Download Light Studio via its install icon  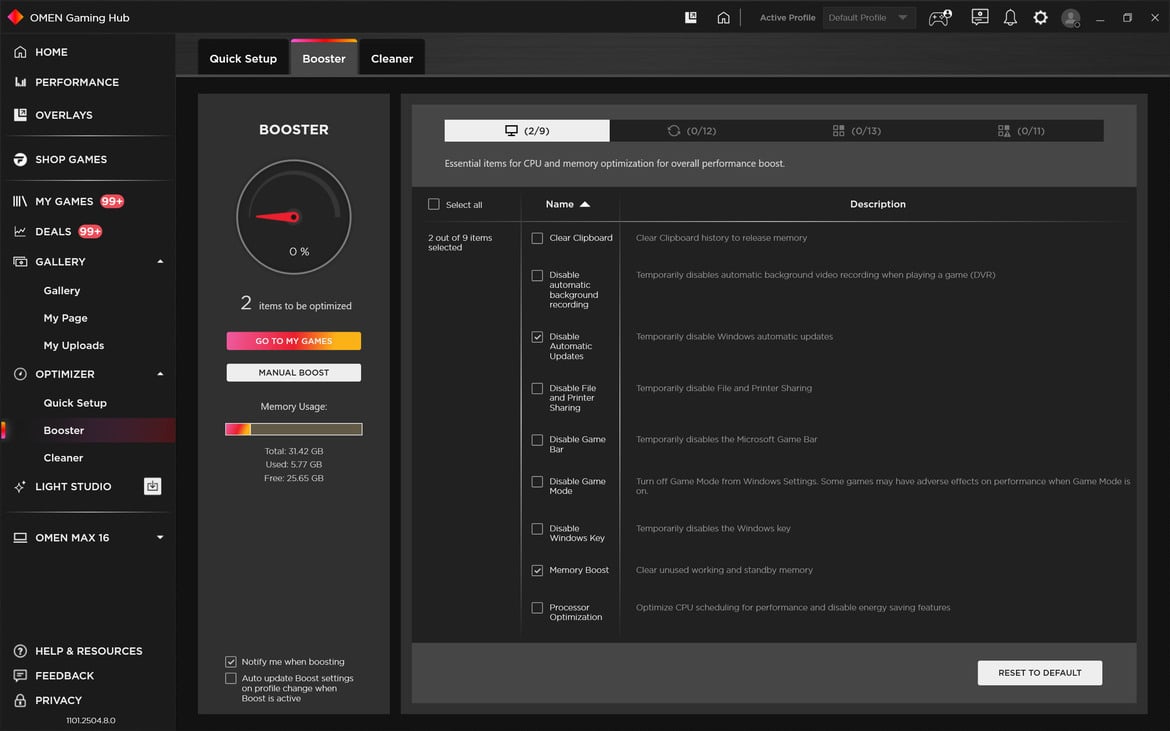152,486
